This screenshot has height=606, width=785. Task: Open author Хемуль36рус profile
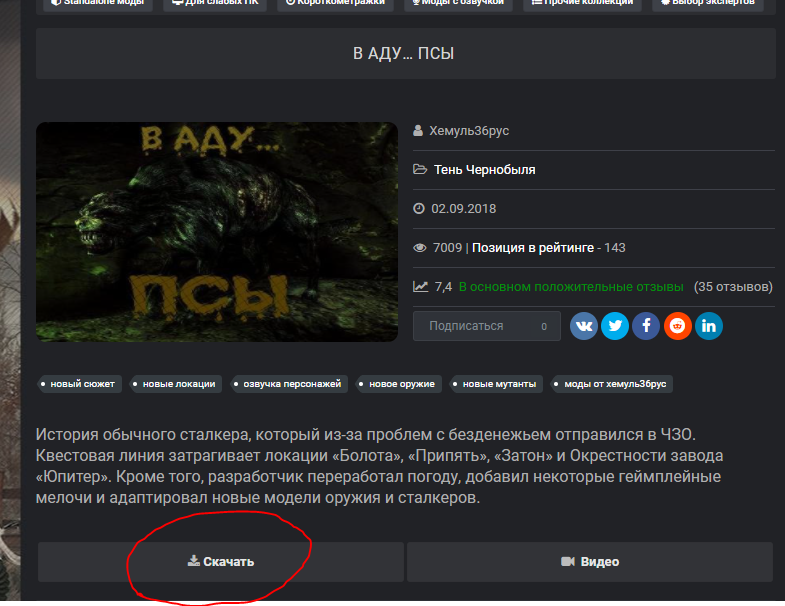[x=469, y=131]
